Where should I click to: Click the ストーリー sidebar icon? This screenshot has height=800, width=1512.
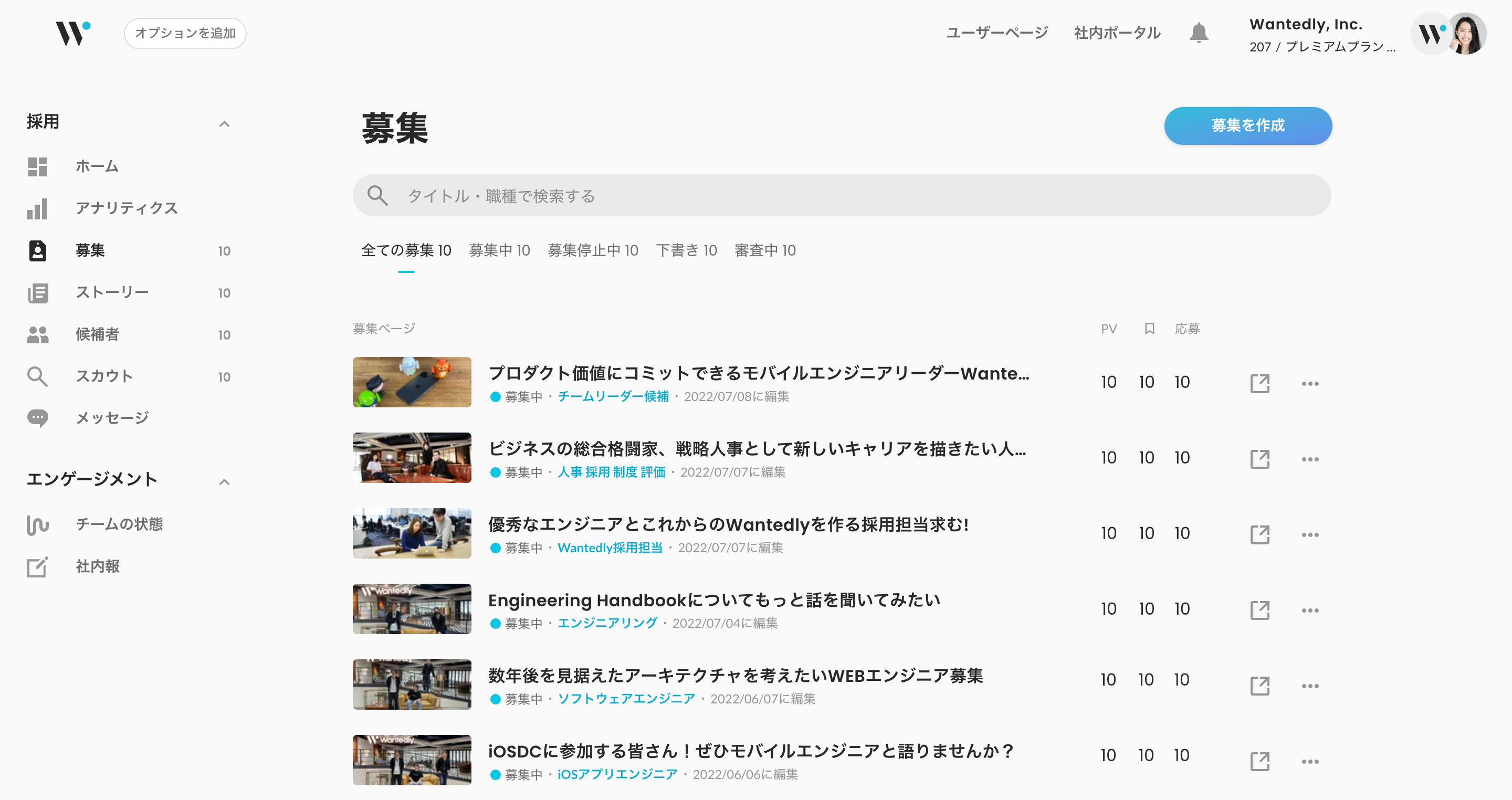(x=38, y=293)
